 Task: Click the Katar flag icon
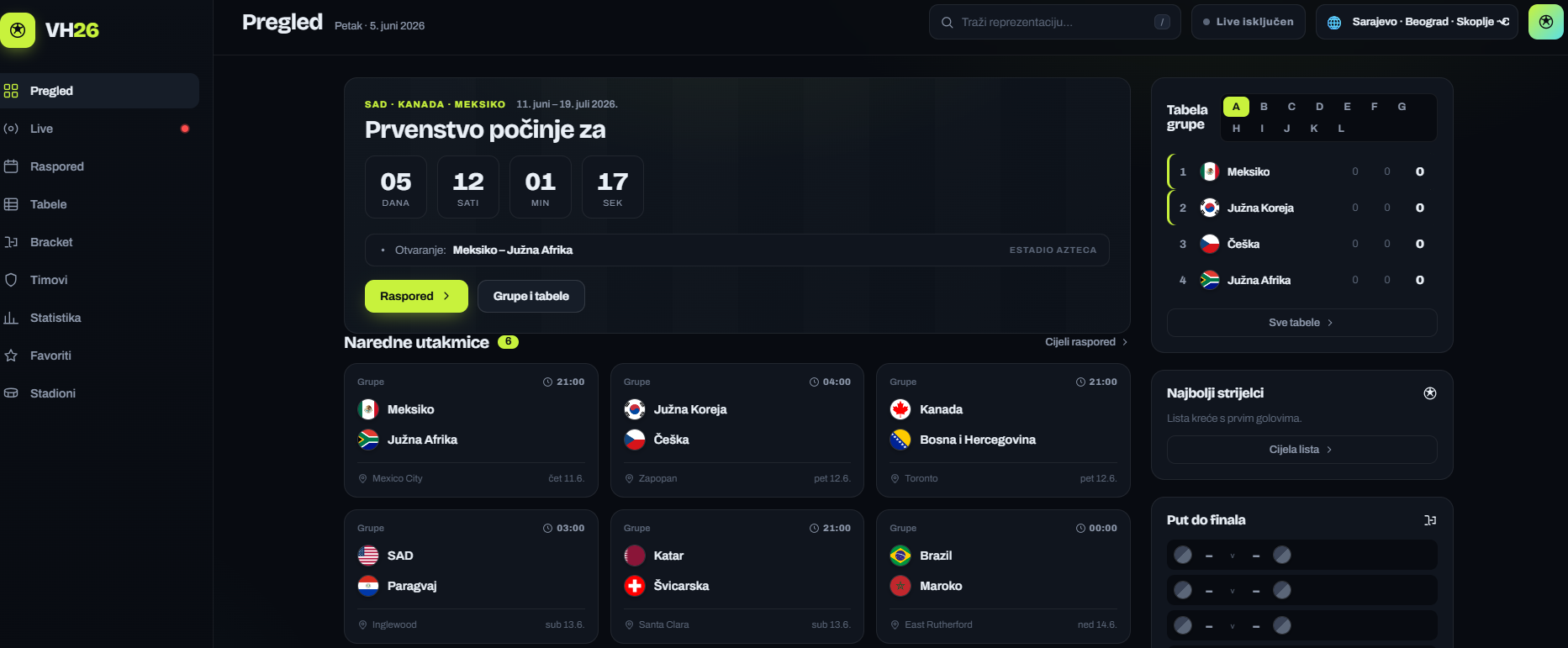pyautogui.click(x=635, y=556)
